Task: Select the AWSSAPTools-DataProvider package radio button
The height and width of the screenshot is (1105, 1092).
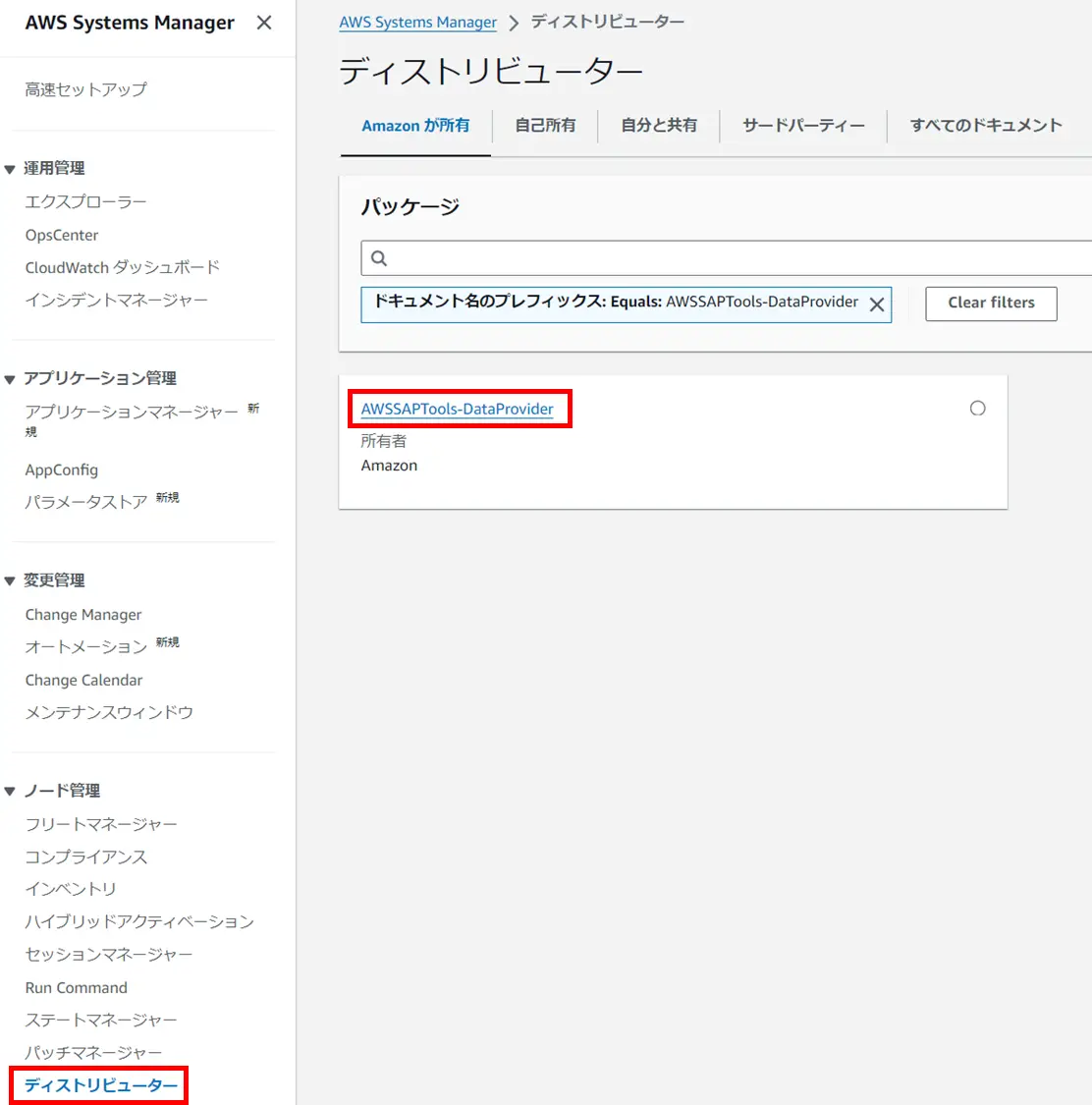Action: pos(977,408)
